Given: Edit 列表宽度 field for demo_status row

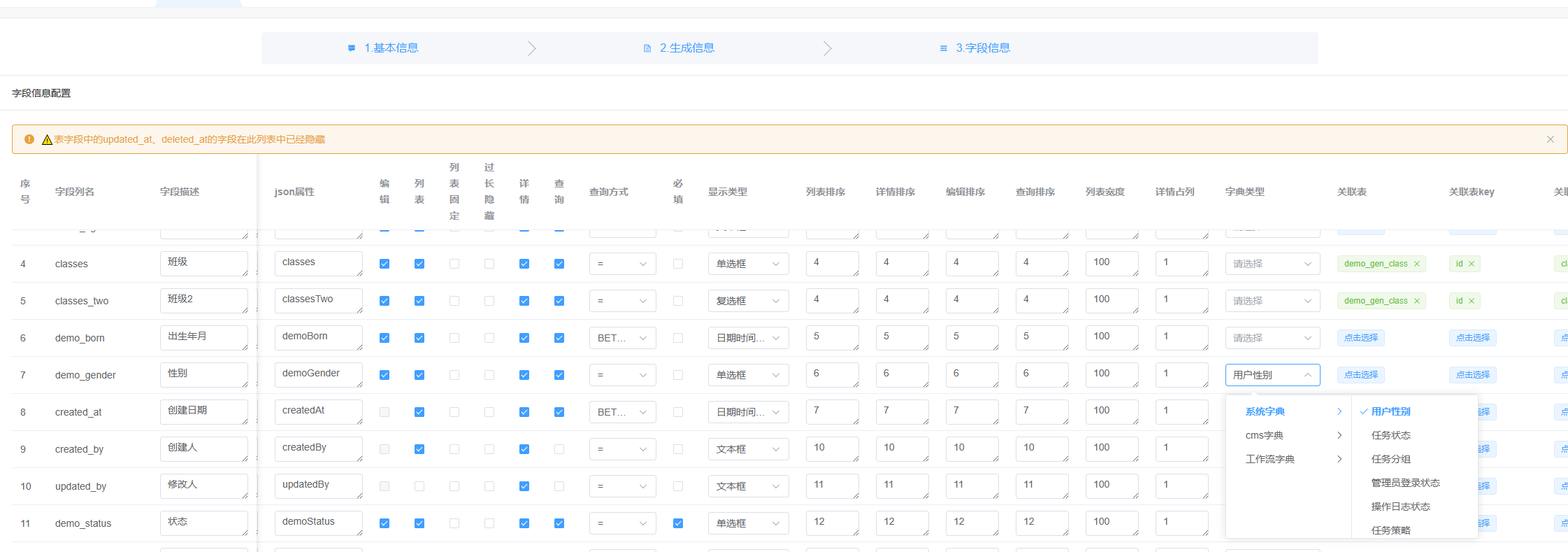Looking at the screenshot, I should (x=1112, y=523).
